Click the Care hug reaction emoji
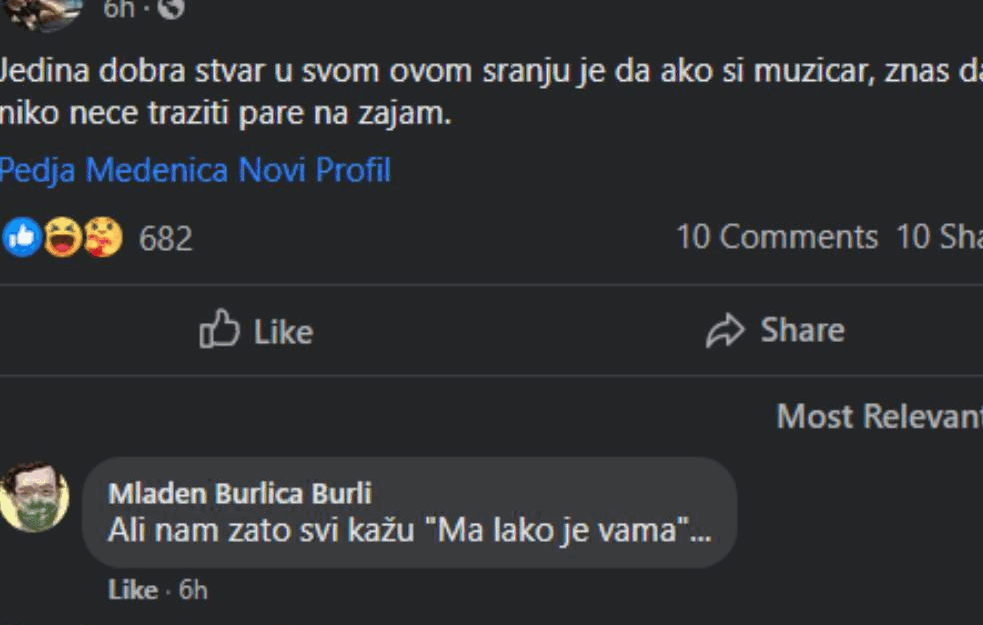The height and width of the screenshot is (625, 983). point(103,237)
